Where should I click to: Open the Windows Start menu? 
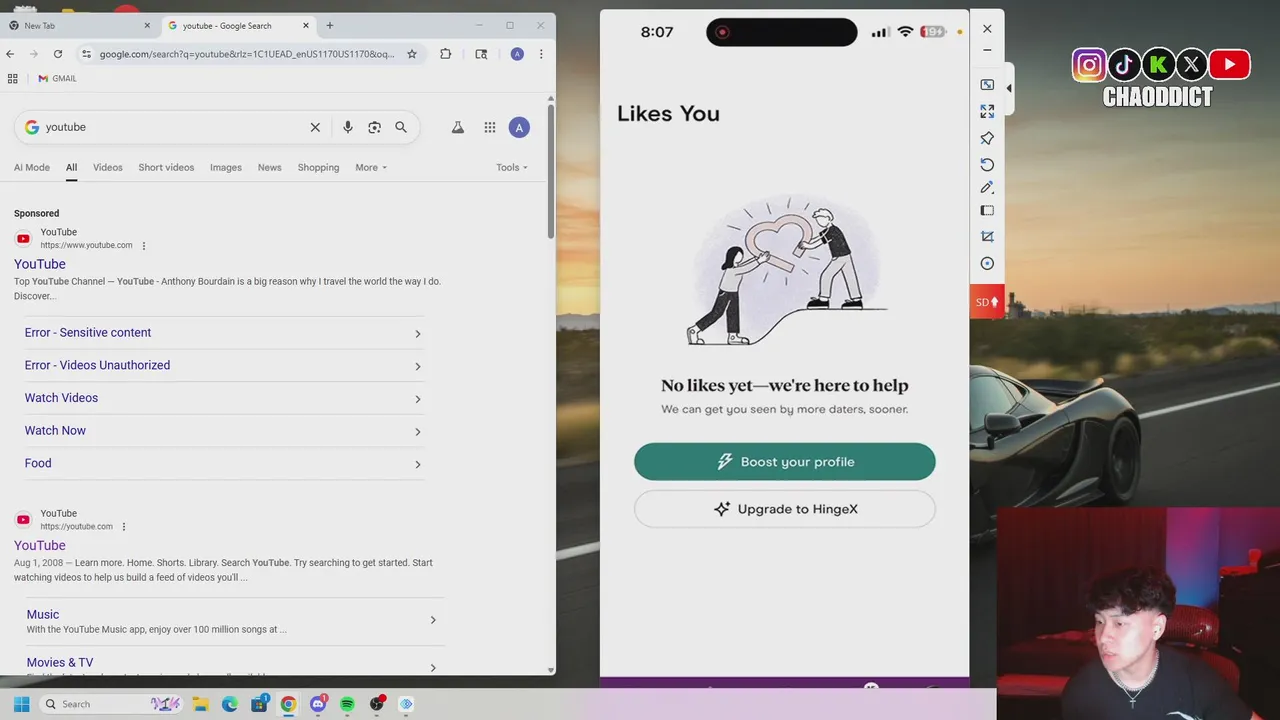click(x=21, y=704)
